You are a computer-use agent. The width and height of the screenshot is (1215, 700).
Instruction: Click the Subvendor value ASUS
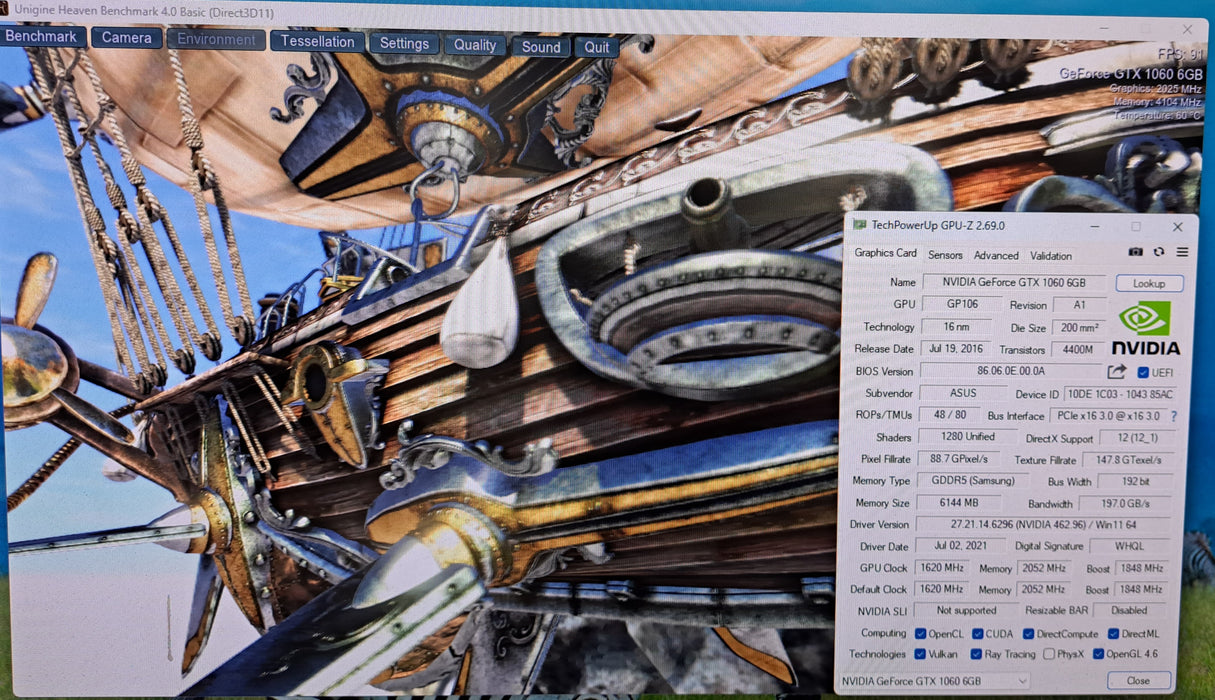(x=963, y=393)
